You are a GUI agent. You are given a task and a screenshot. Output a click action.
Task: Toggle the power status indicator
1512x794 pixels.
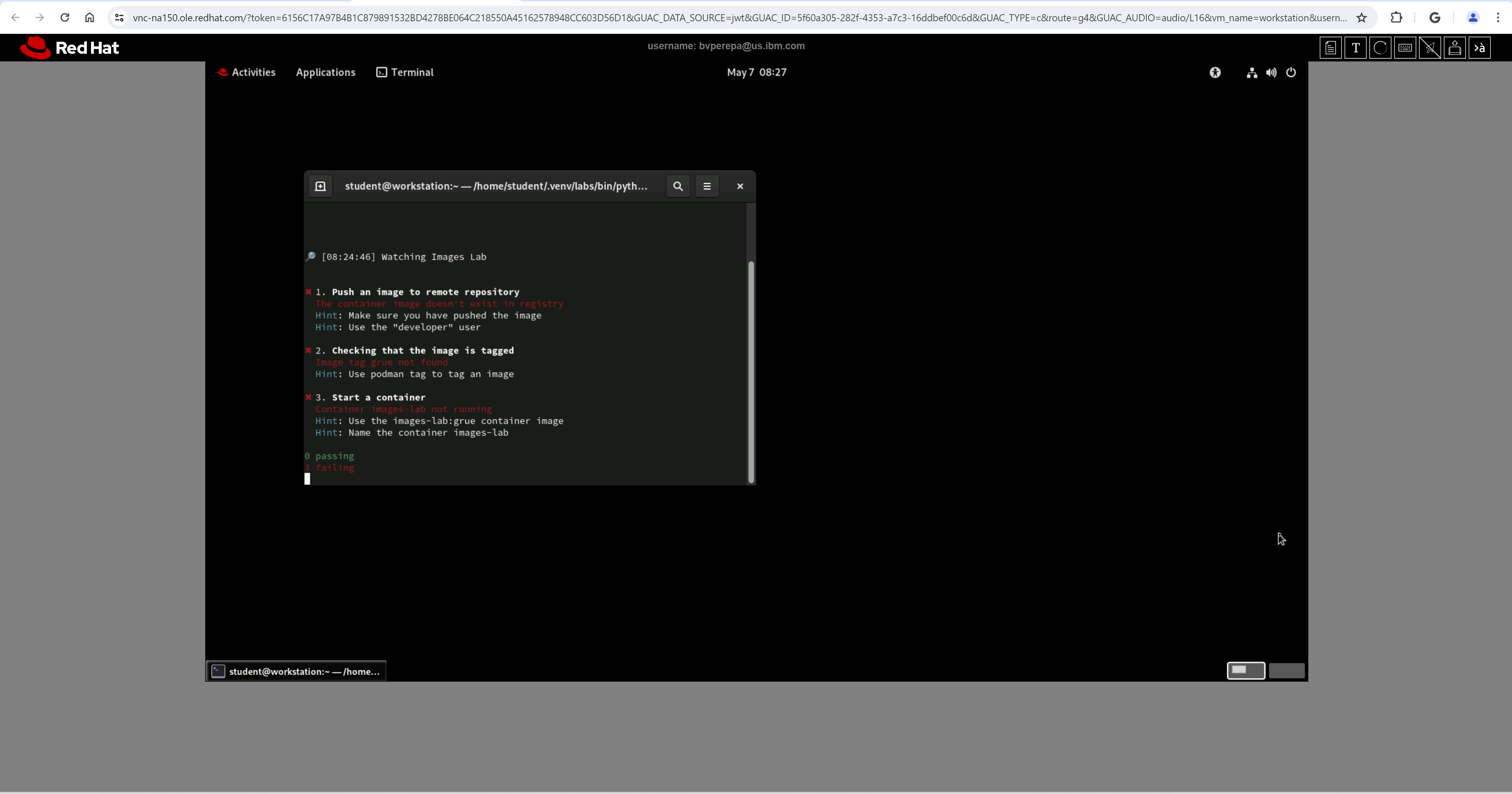[x=1291, y=72]
